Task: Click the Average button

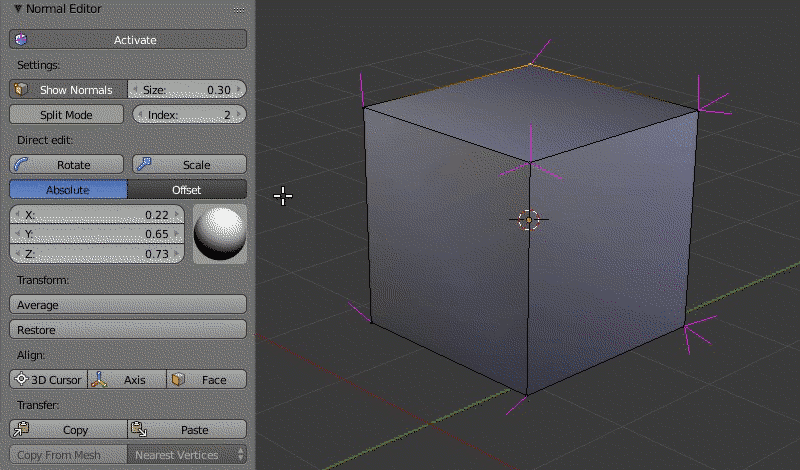Action: [x=128, y=305]
